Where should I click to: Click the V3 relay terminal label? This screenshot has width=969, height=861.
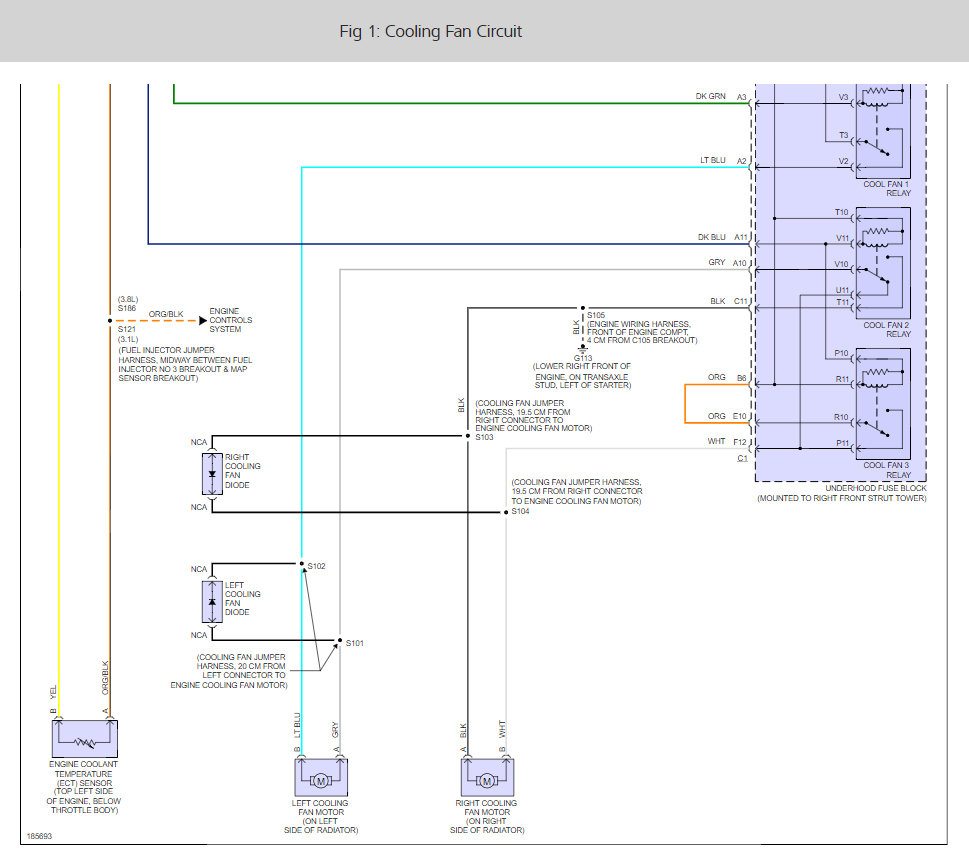tap(844, 97)
